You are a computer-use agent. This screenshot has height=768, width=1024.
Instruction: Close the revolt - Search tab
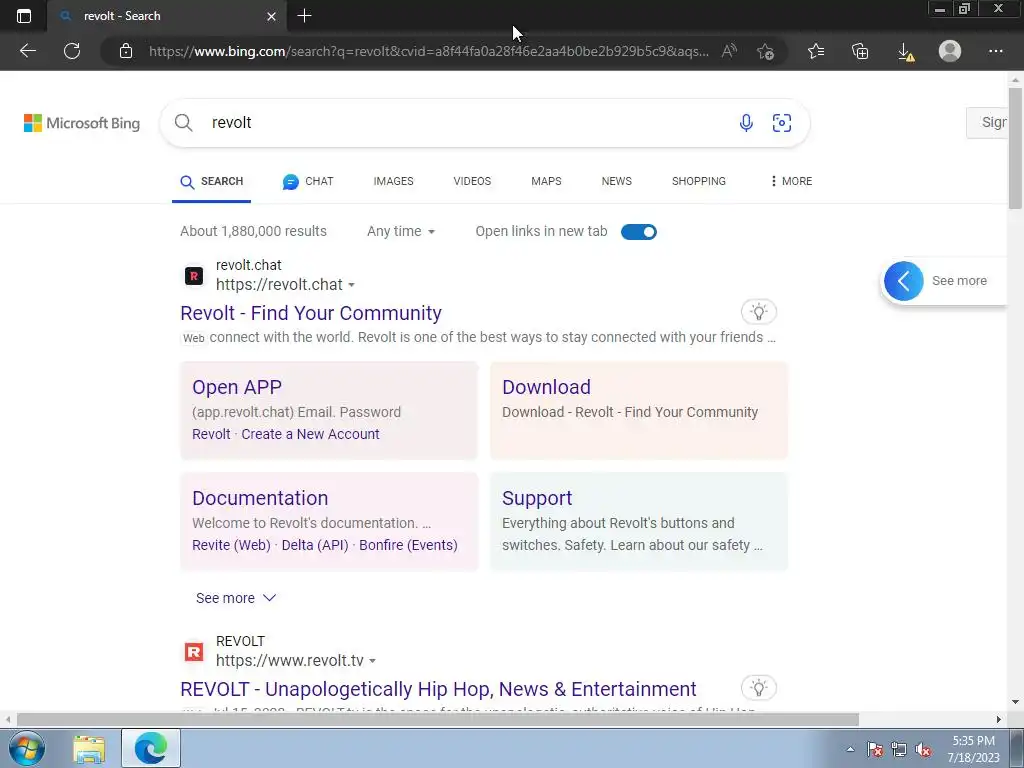[x=271, y=16]
